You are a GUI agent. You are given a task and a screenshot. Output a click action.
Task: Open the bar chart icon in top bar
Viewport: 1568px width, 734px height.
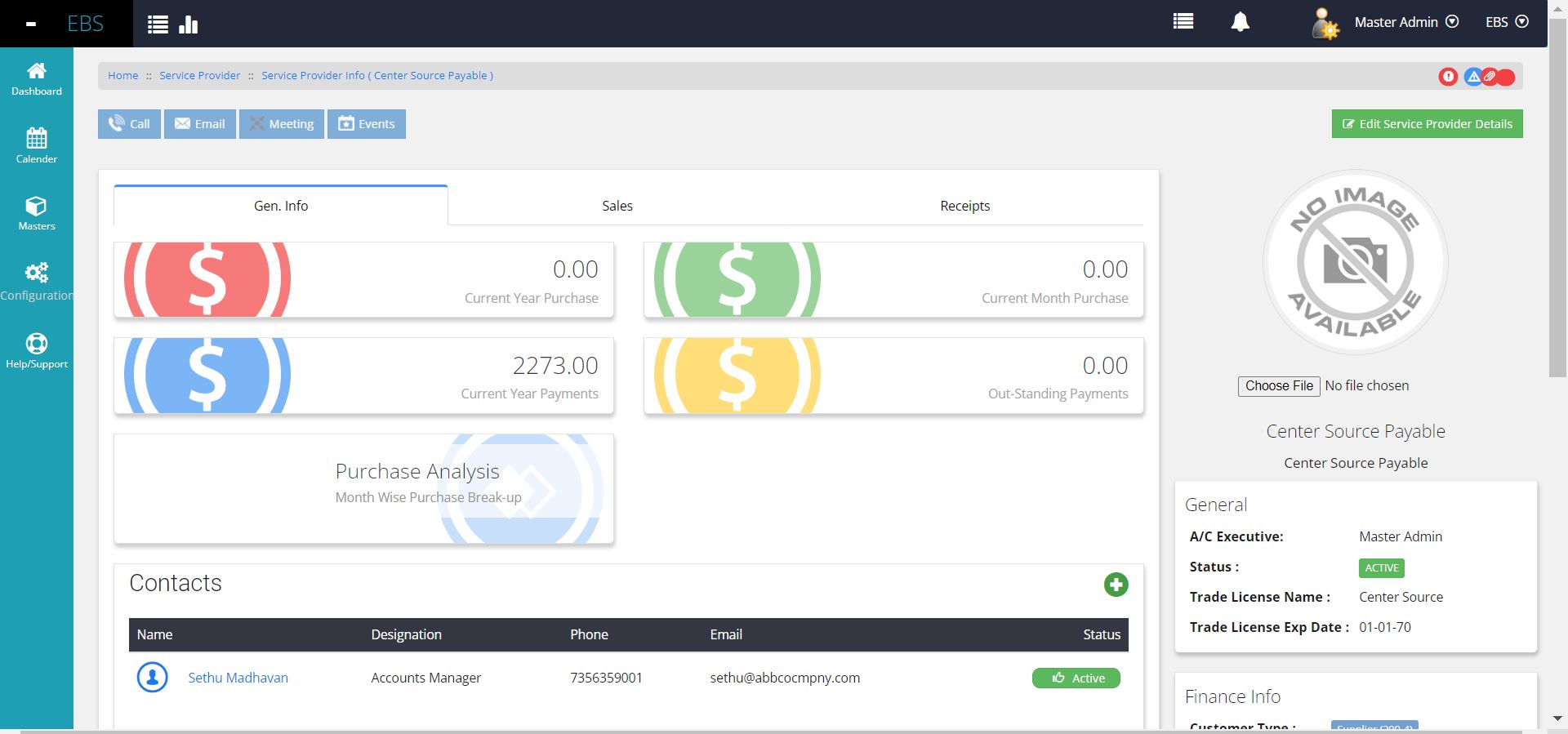189,24
